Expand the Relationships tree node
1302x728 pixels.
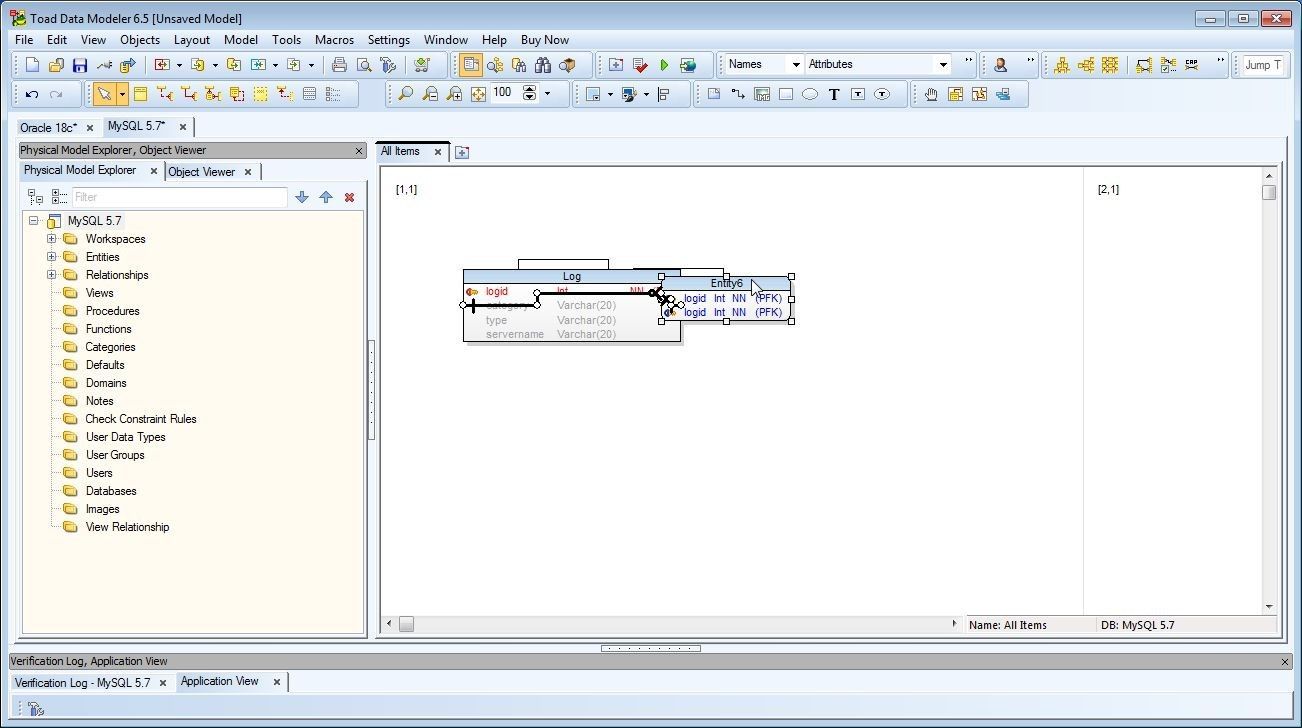coord(52,275)
